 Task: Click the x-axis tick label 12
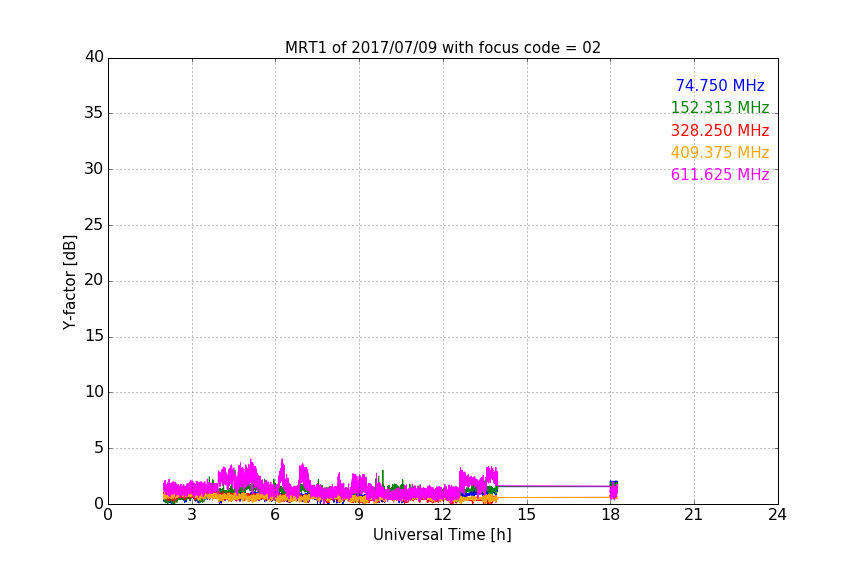tap(442, 515)
